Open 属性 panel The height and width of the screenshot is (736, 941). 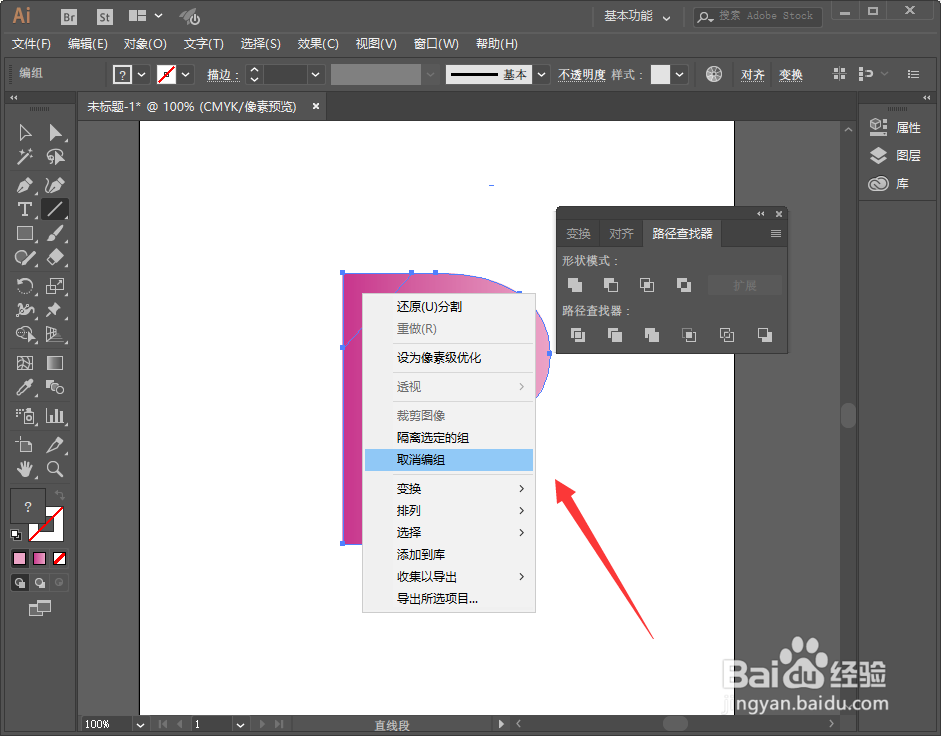(x=895, y=127)
